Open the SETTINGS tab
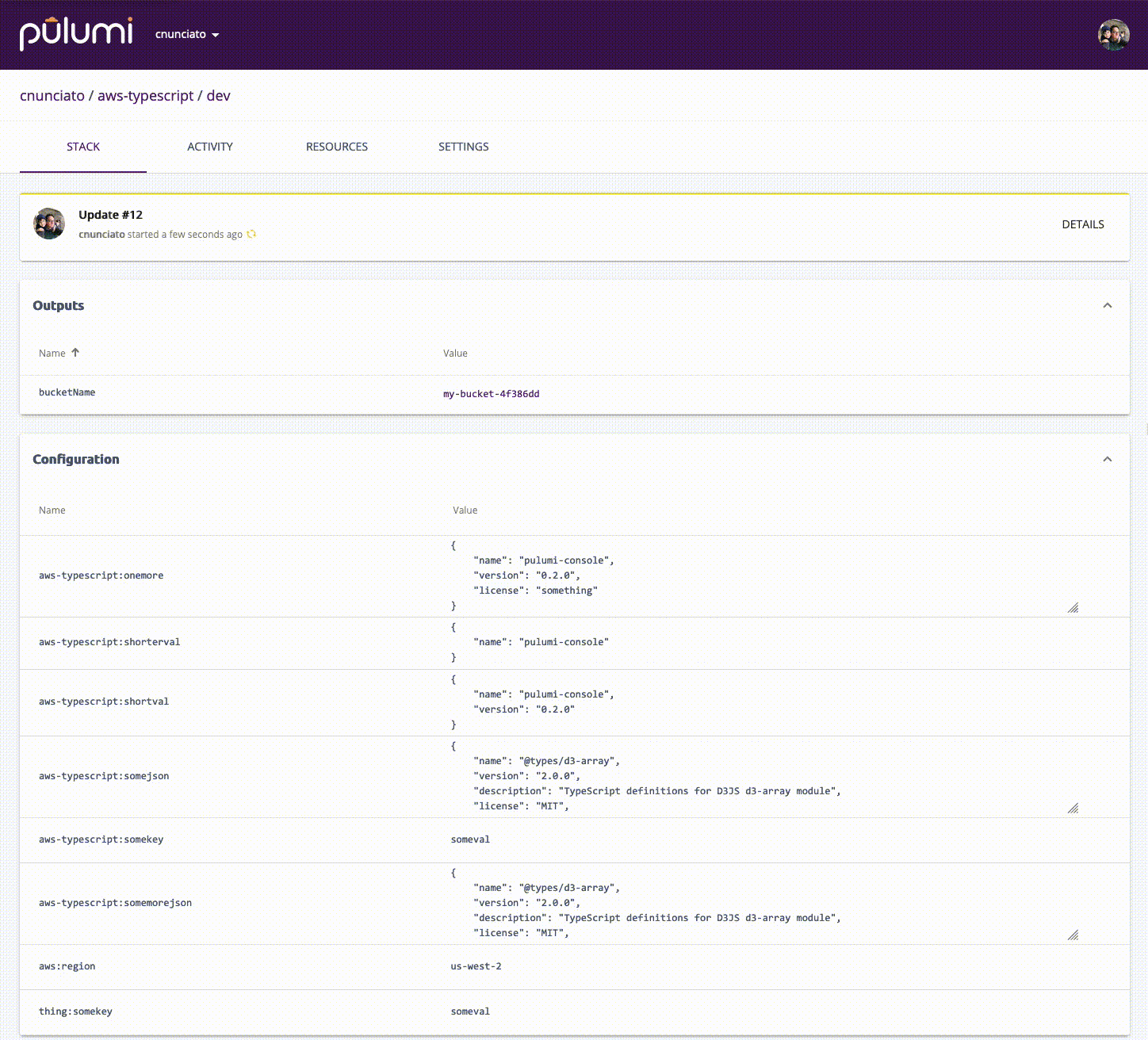 463,147
